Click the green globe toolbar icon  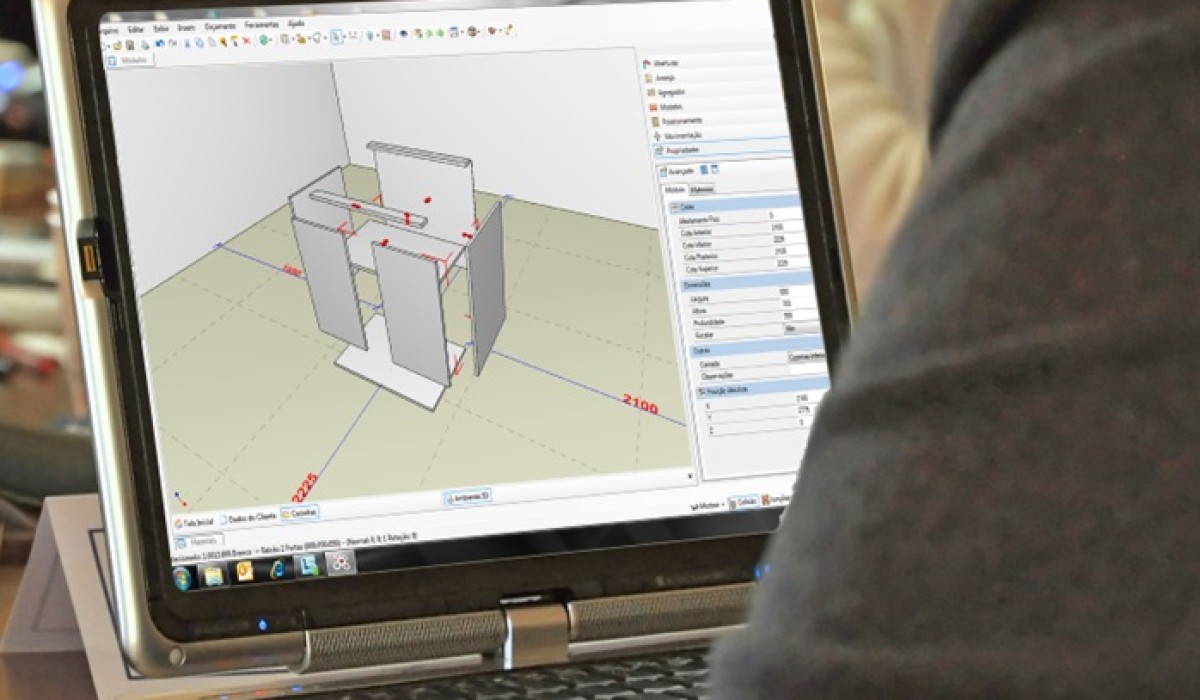coord(263,40)
